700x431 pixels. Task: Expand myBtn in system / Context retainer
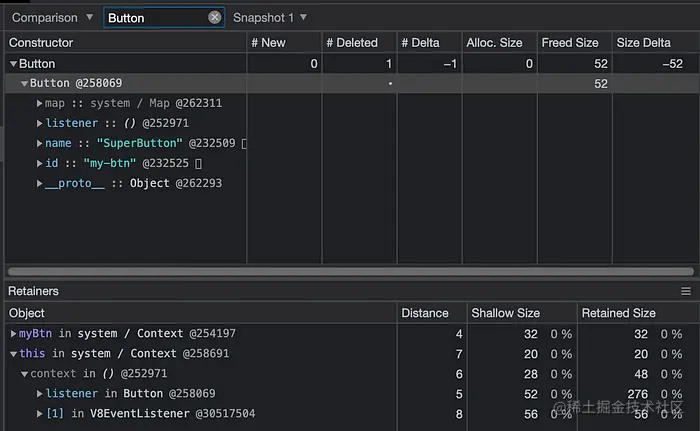(x=13, y=334)
